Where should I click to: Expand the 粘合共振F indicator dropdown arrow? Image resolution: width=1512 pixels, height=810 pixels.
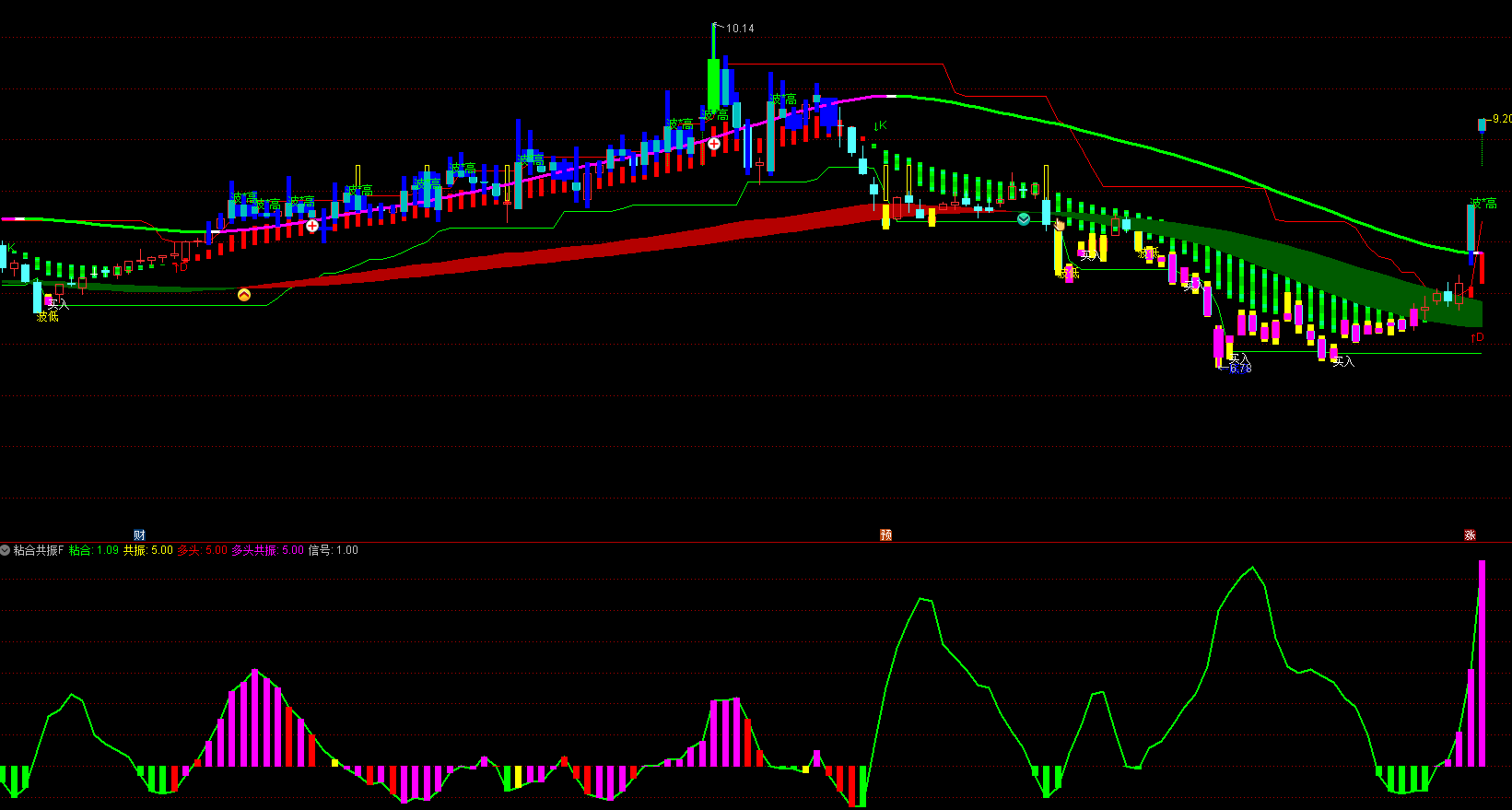pyautogui.click(x=6, y=550)
